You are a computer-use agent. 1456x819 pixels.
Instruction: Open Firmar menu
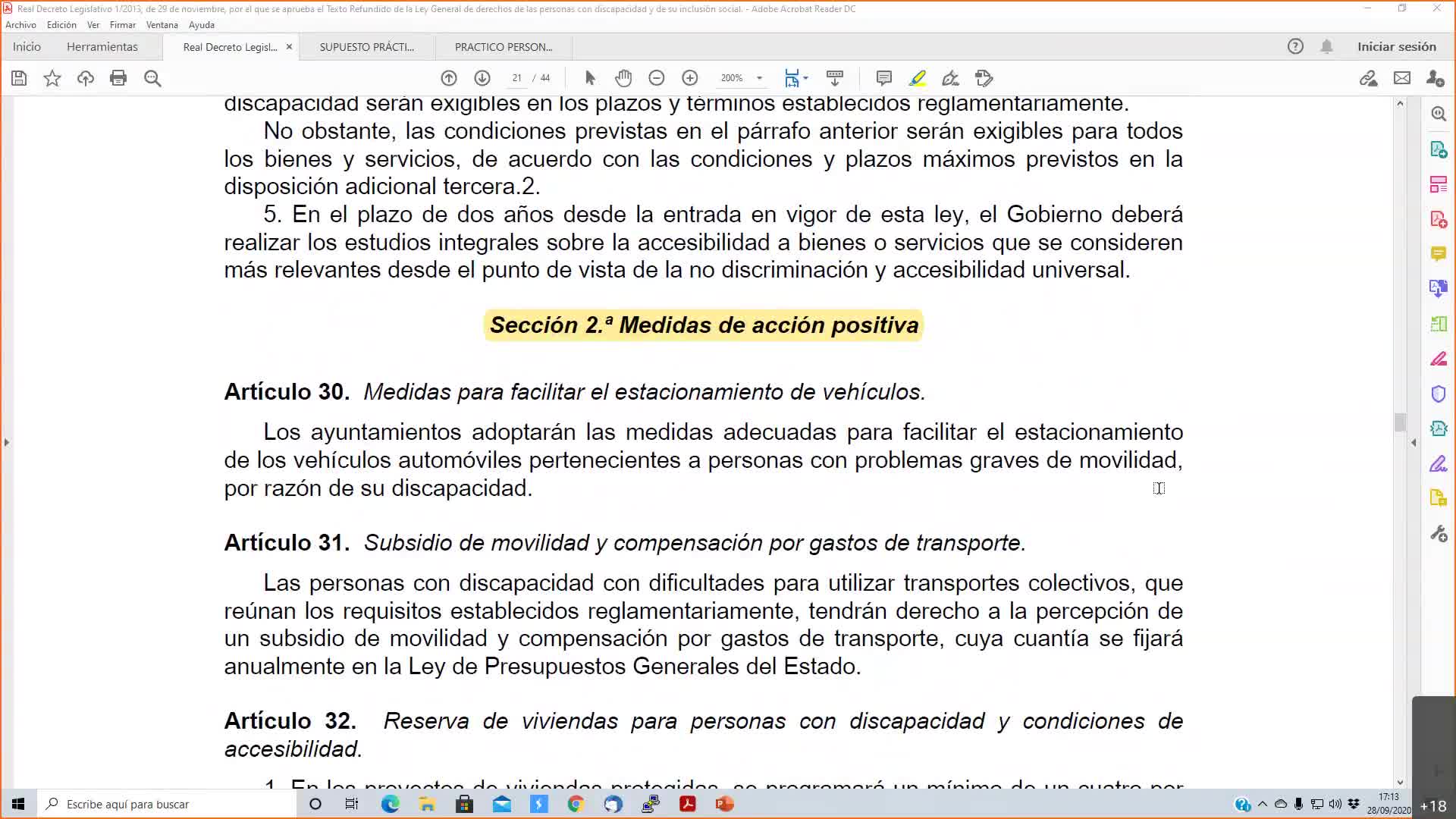pos(122,25)
